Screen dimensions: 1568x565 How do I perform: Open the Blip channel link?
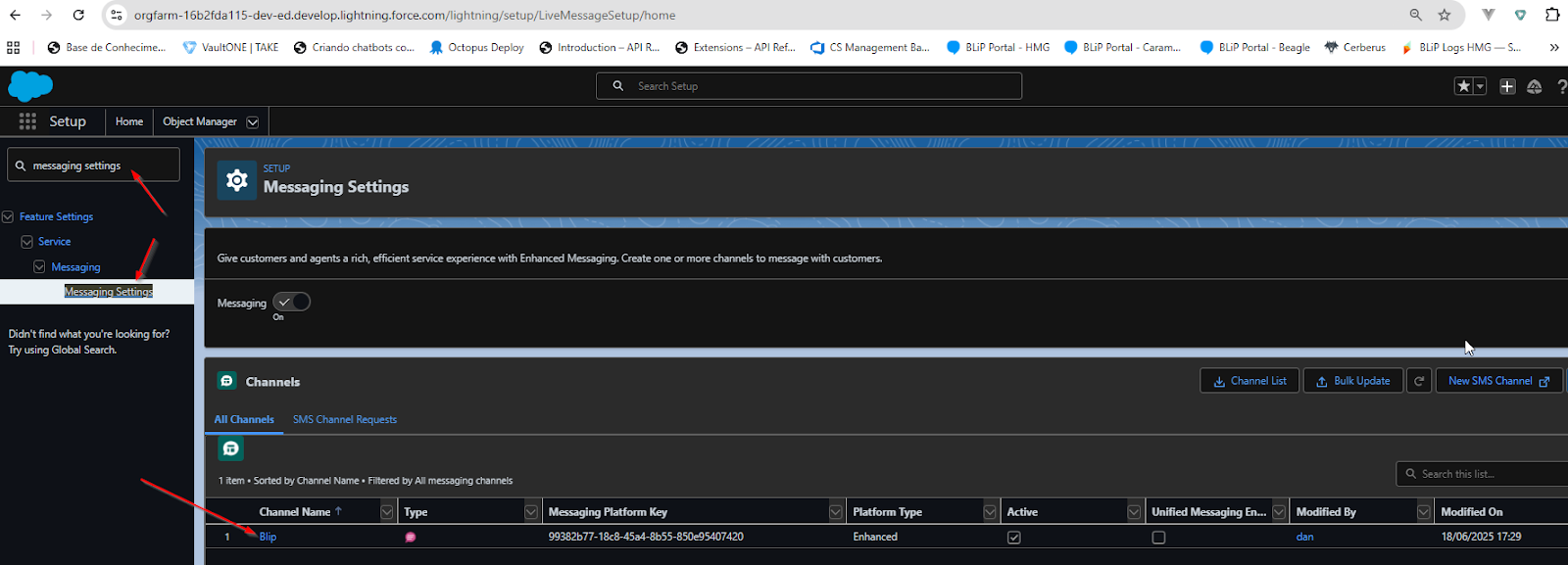268,537
